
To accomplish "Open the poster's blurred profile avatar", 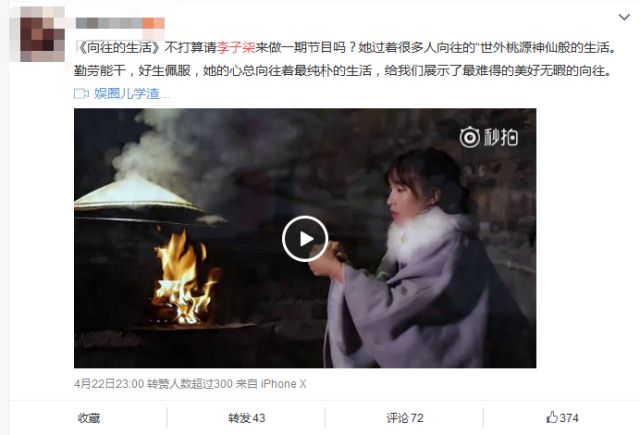I will [x=42, y=34].
